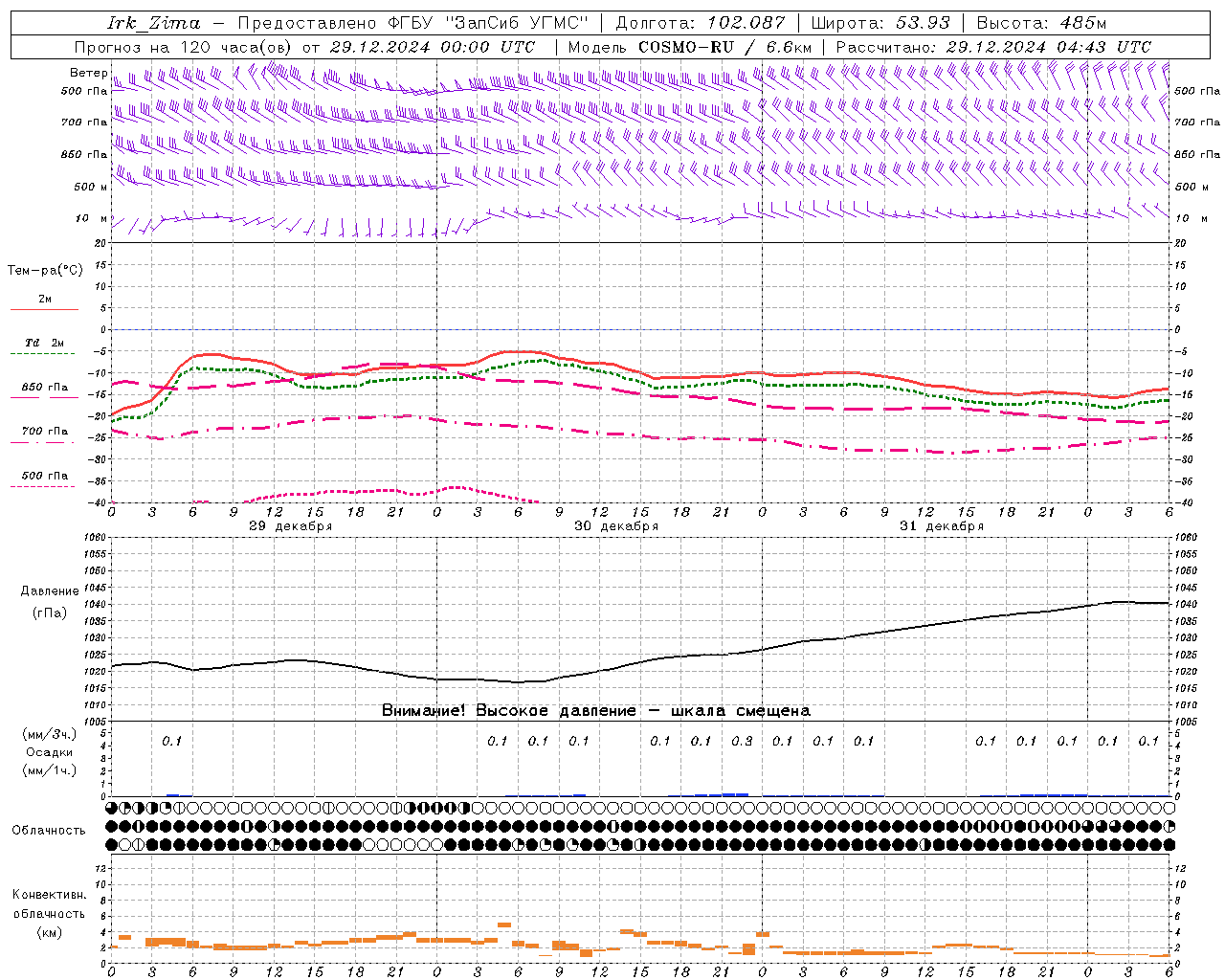Click the "850 гПа" temperature legend entry

pos(45,388)
